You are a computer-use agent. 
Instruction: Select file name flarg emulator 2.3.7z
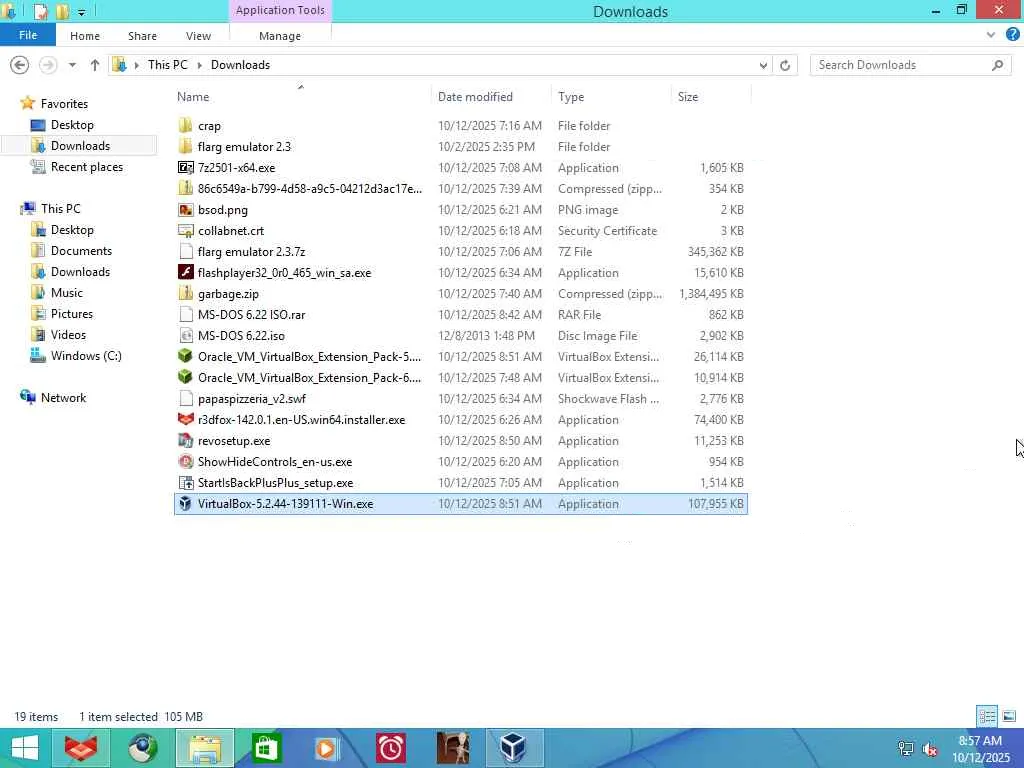pos(251,251)
